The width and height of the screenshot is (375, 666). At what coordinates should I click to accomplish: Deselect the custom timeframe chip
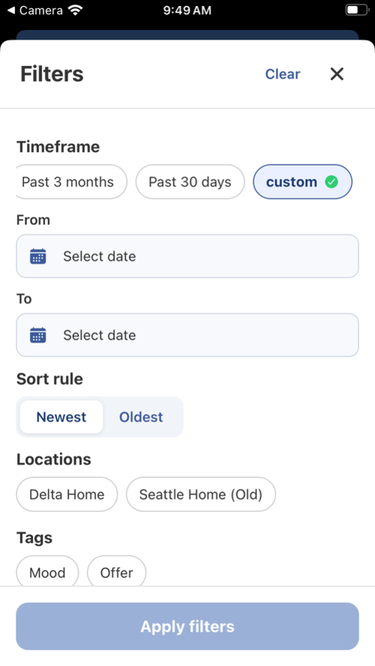pyautogui.click(x=302, y=182)
